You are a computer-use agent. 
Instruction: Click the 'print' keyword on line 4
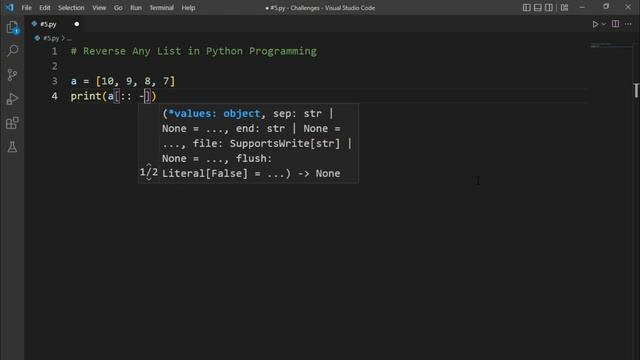coord(86,96)
